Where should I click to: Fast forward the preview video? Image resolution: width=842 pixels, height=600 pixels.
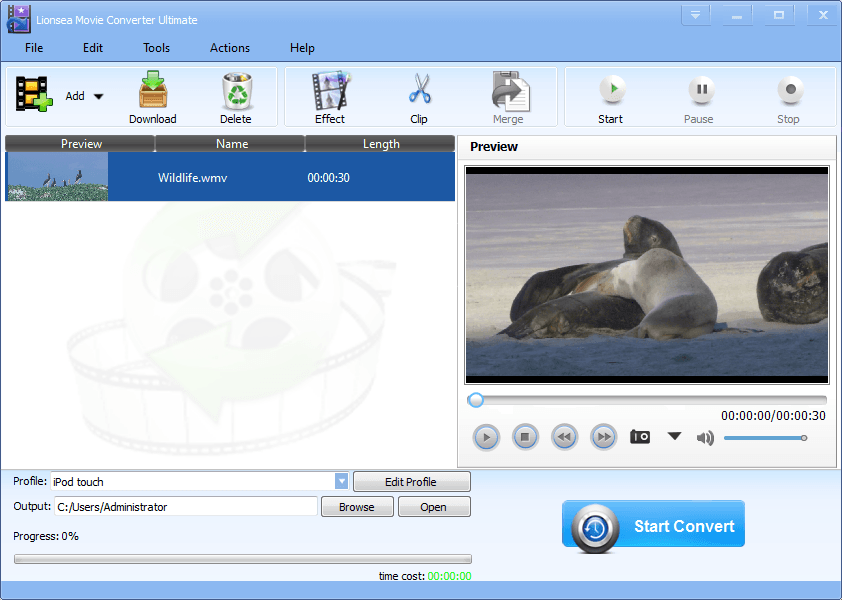point(603,437)
